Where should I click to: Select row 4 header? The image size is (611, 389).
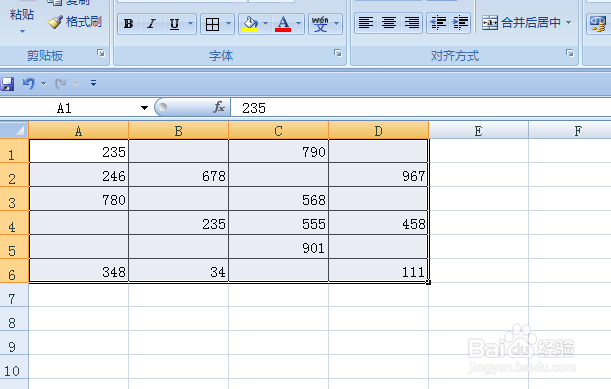click(x=14, y=223)
